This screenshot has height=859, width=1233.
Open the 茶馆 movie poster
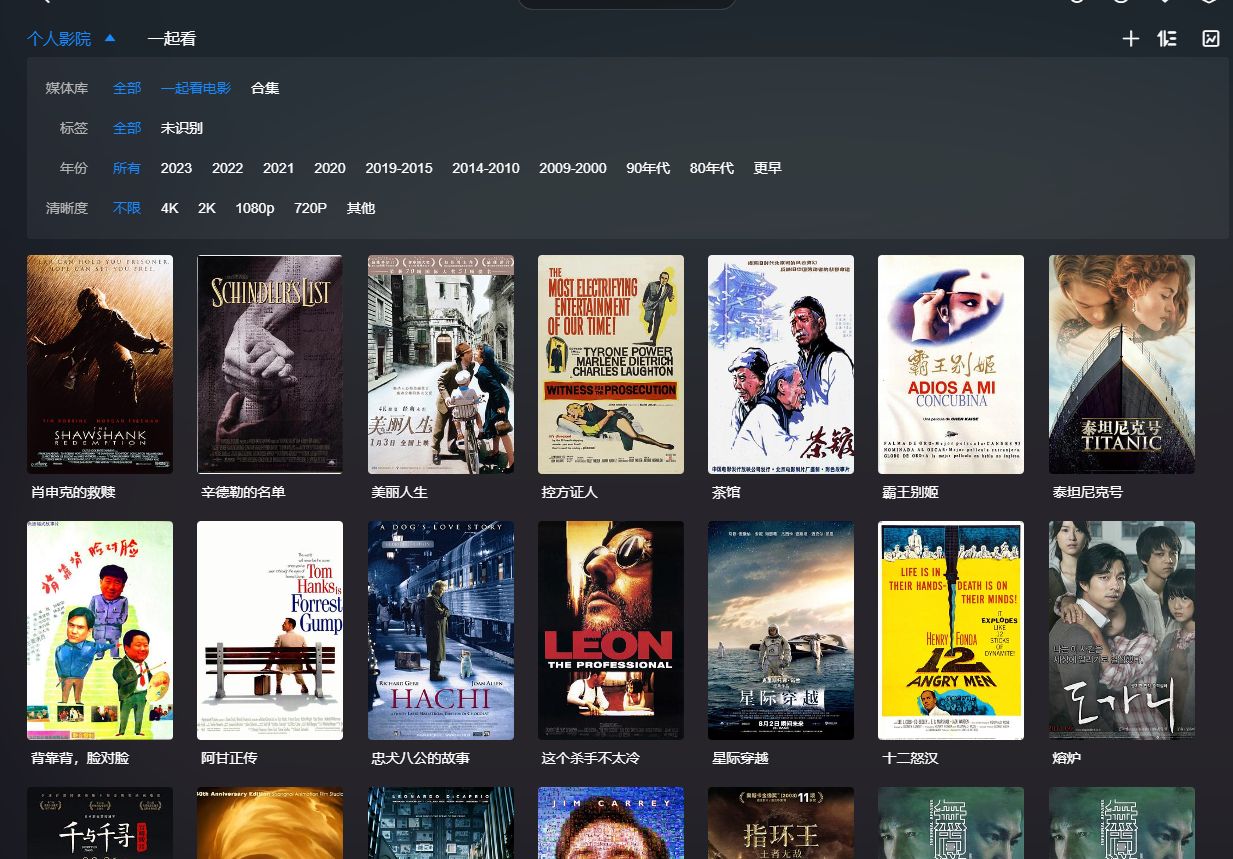pyautogui.click(x=781, y=364)
